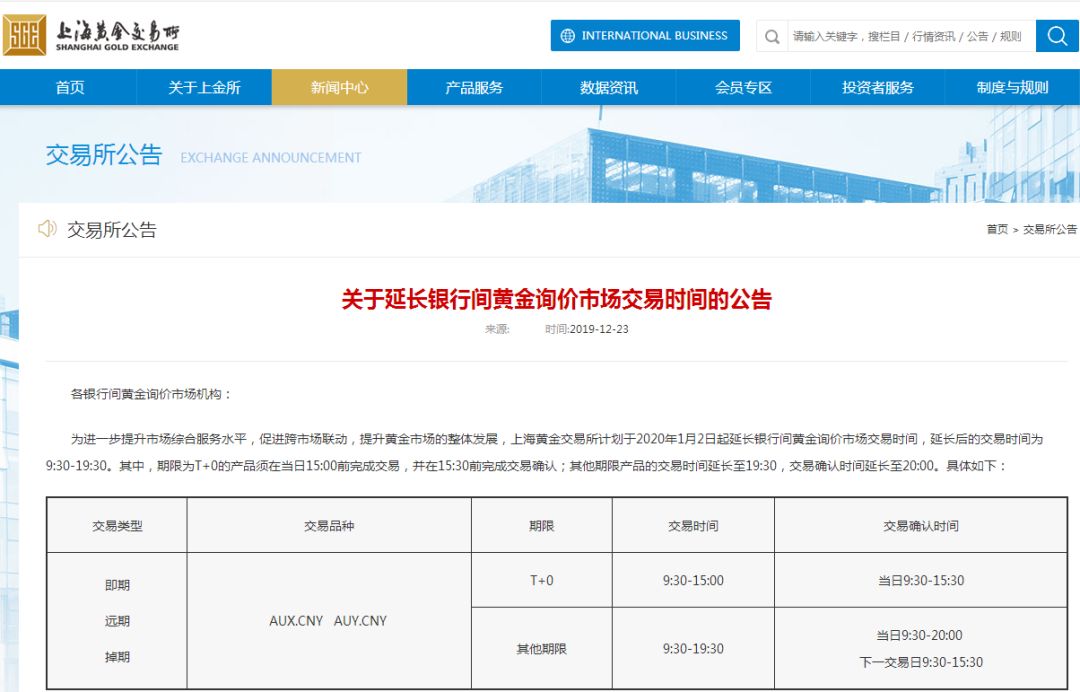Click the blue search magnifier button
Screen dimensions: 1080x692
(1057, 36)
